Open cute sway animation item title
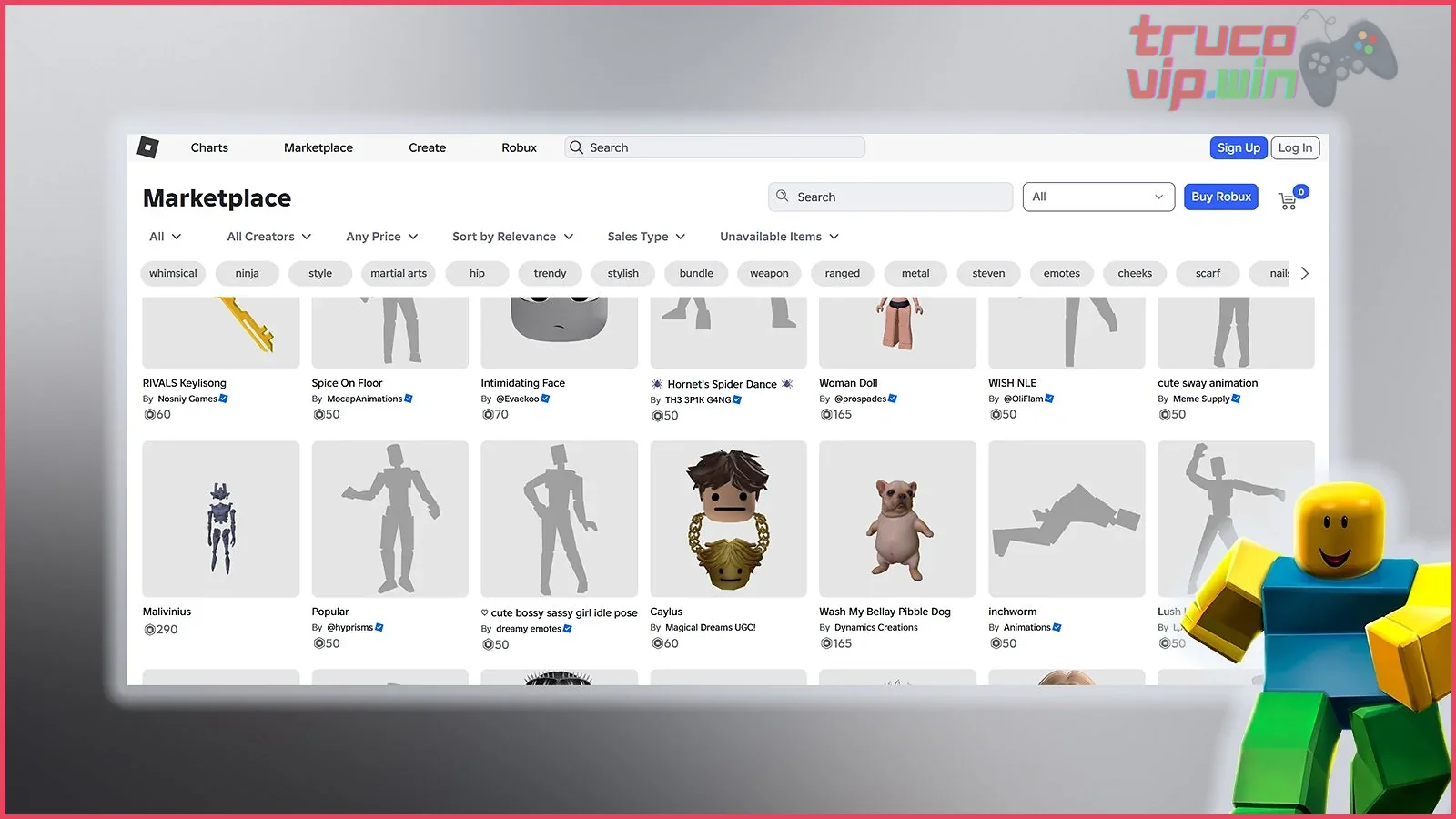 [1208, 383]
